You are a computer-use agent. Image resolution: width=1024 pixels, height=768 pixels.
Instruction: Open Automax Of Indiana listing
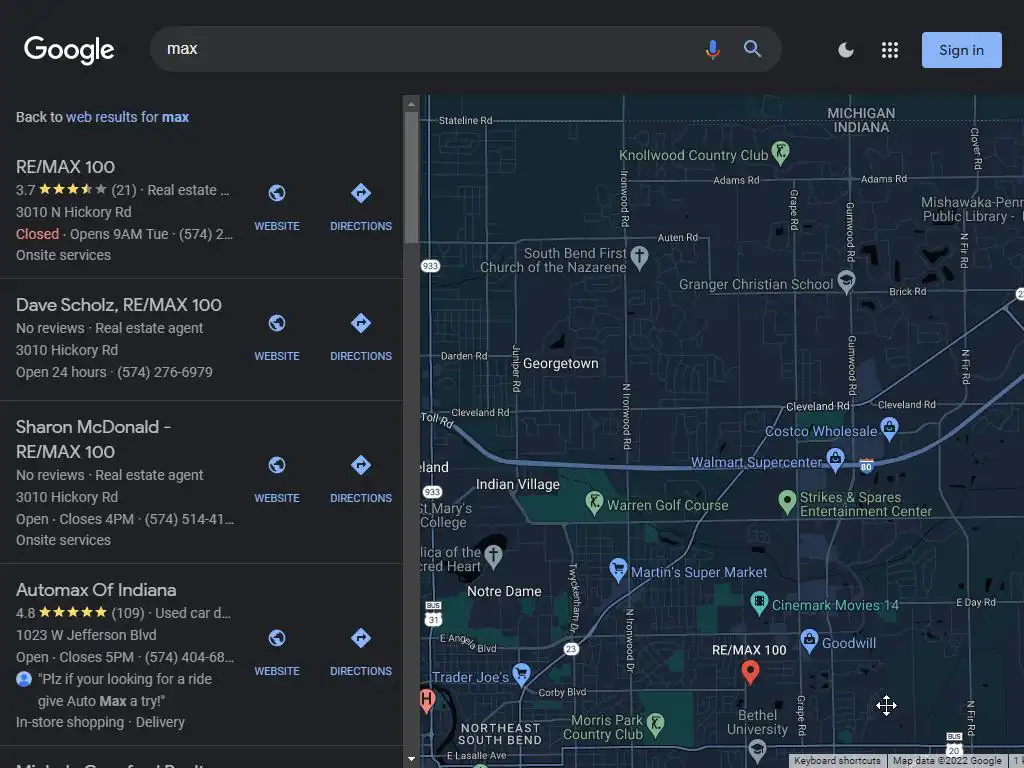pyautogui.click(x=96, y=590)
